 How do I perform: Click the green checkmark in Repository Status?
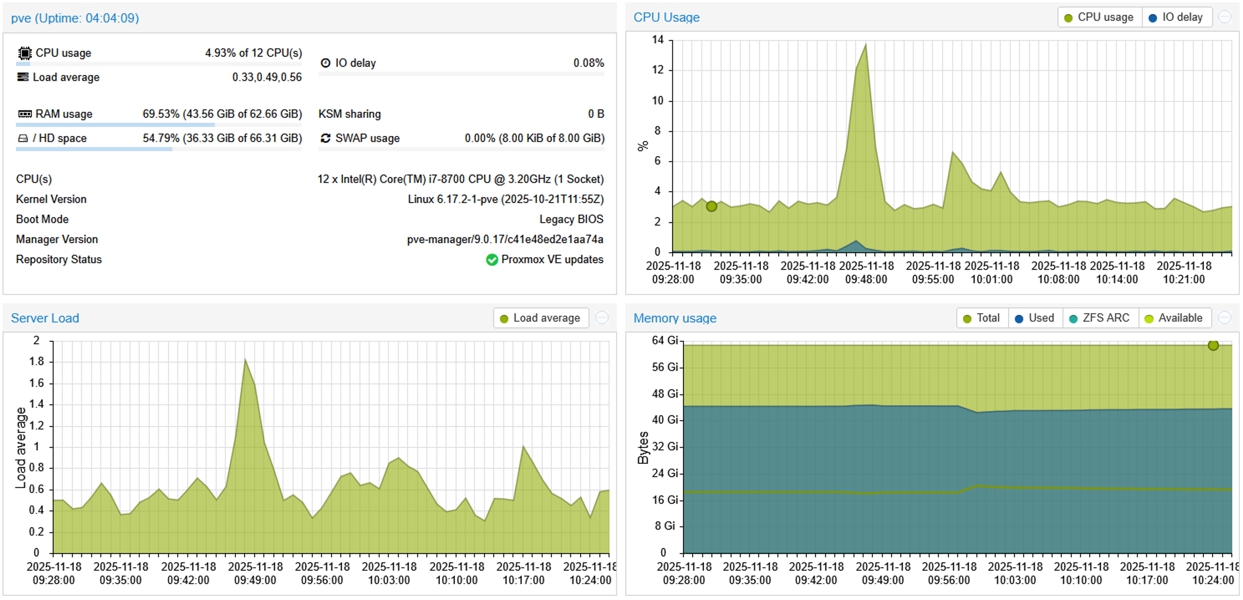(x=492, y=260)
